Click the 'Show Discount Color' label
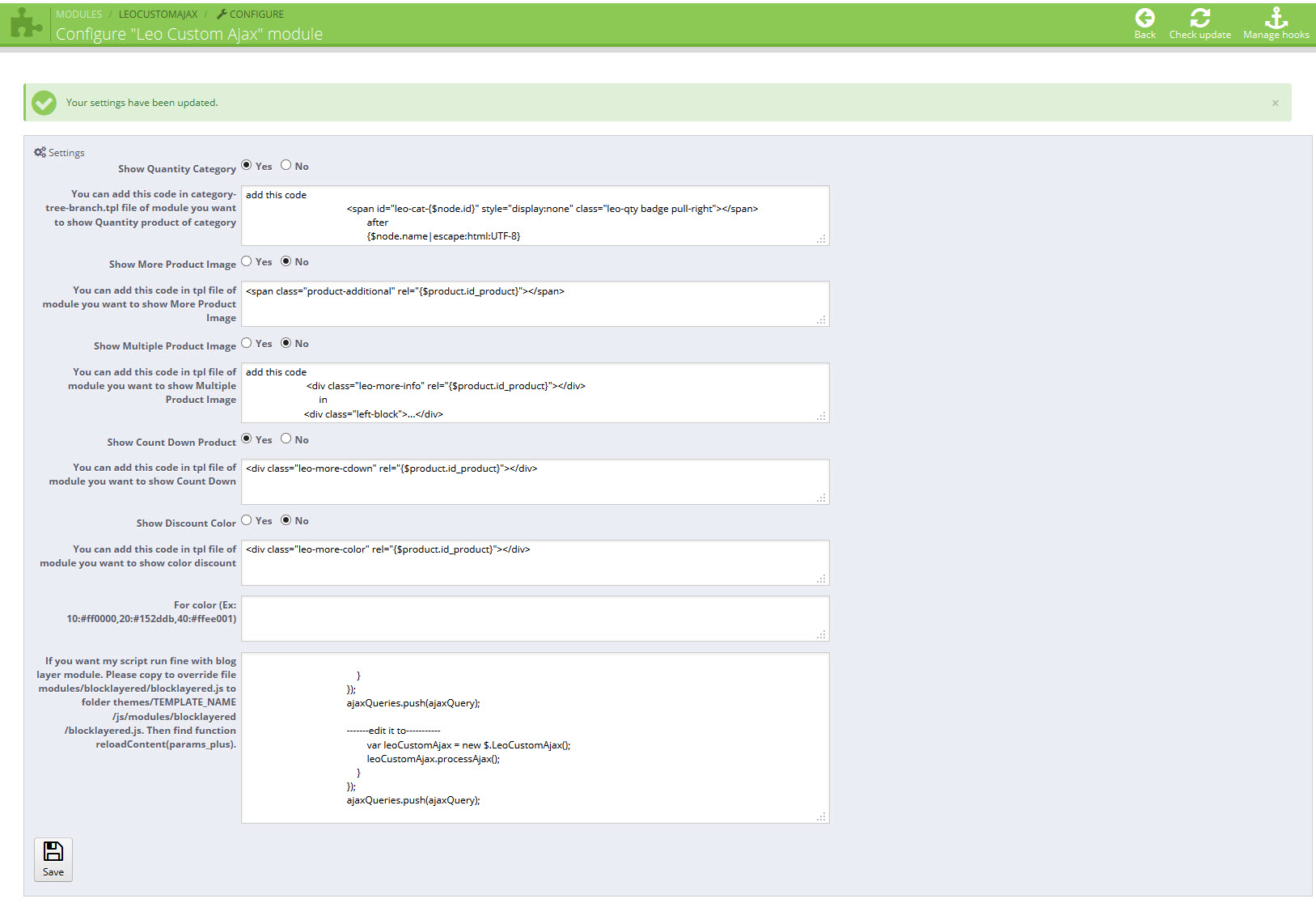This screenshot has width=1316, height=903. pyautogui.click(x=186, y=524)
